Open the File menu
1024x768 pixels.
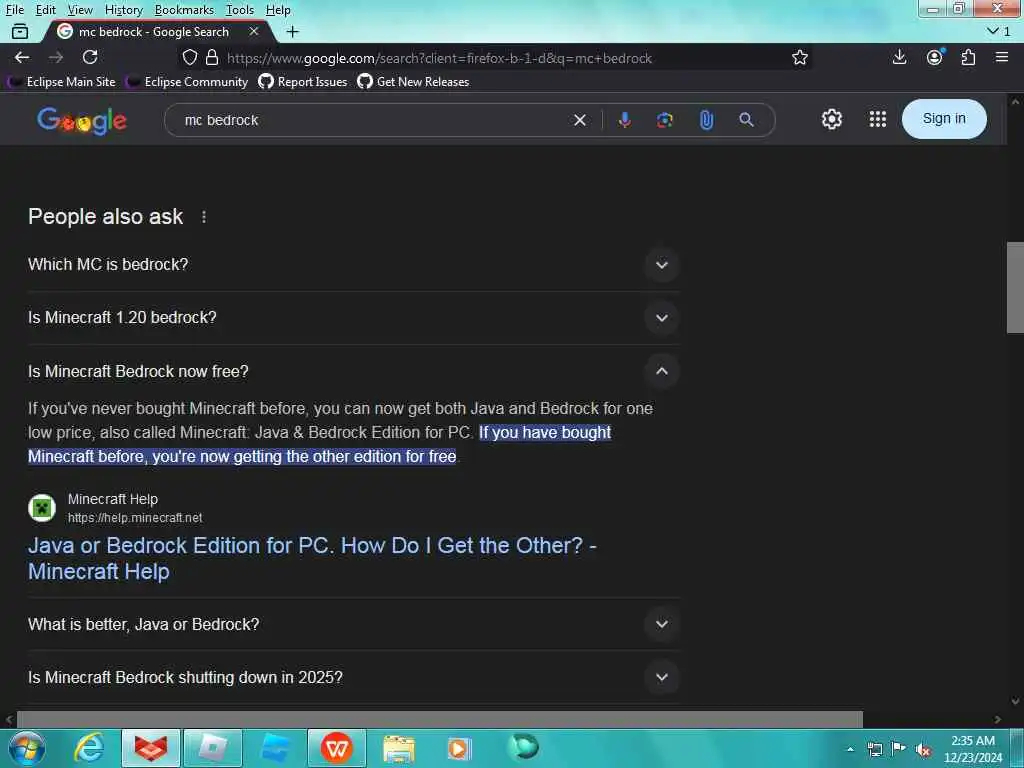click(14, 10)
